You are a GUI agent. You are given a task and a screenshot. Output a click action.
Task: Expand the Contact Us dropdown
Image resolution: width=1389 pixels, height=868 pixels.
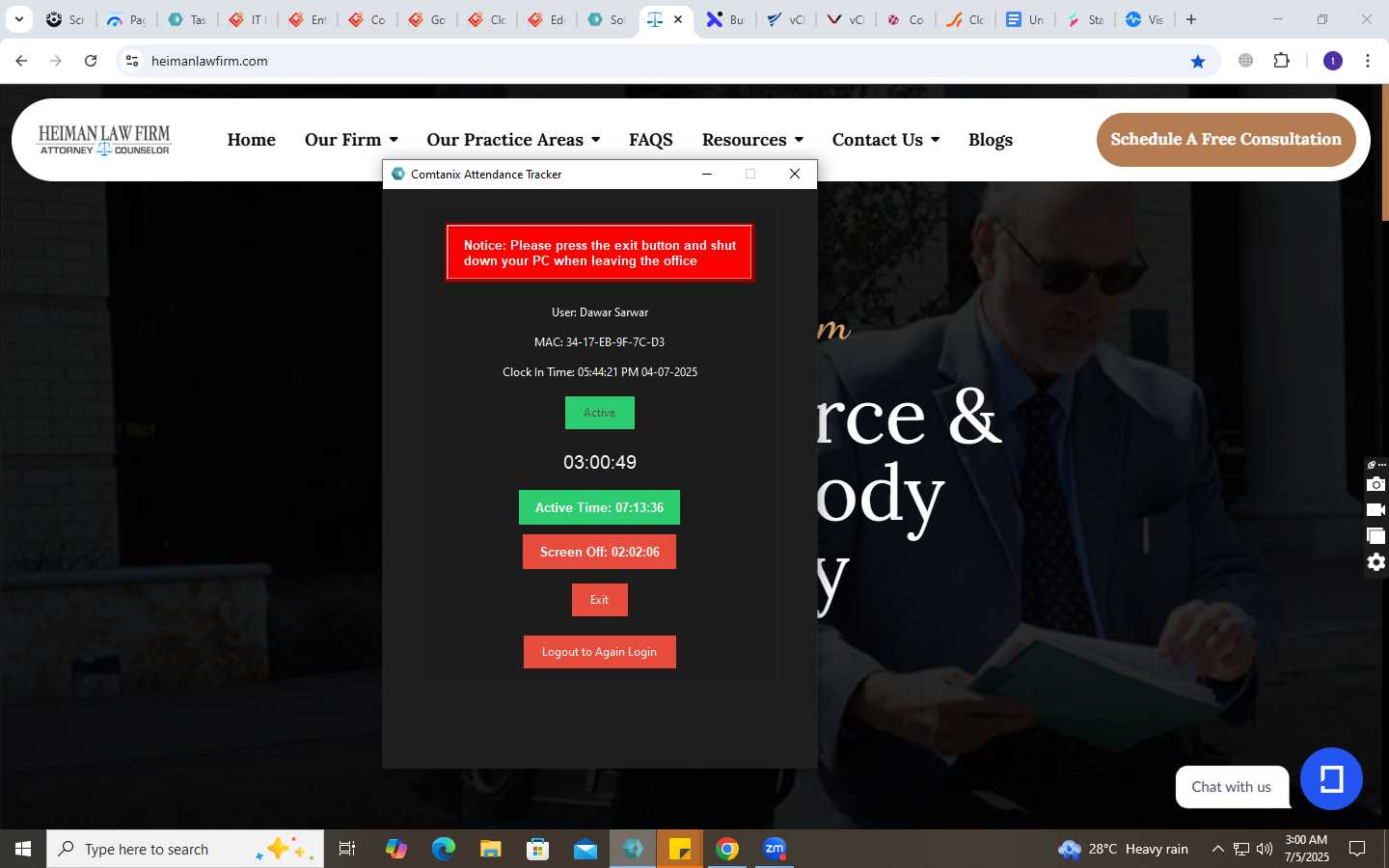coord(885,140)
